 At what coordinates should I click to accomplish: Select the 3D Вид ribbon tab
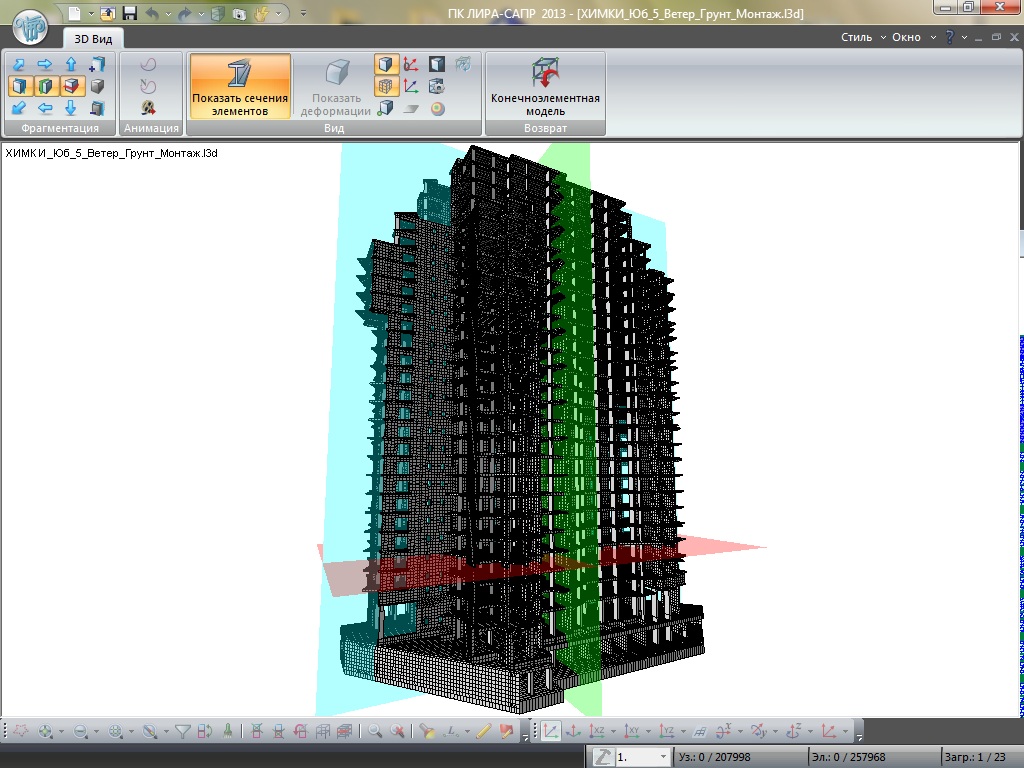pos(93,38)
